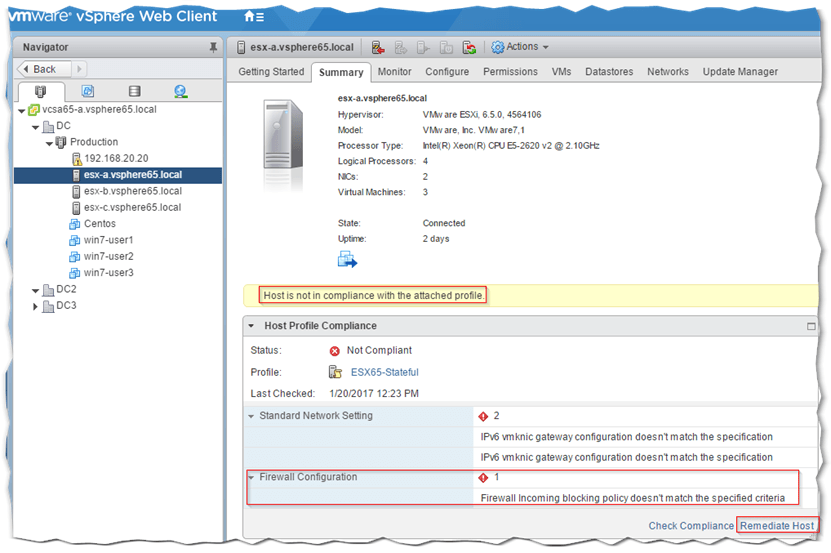Open the Back history forward arrow

79,69
